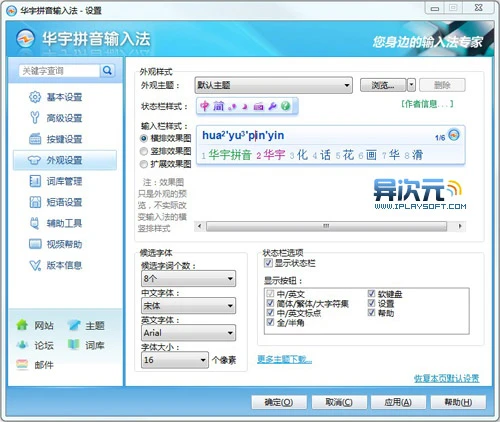Click half-moon icon in status bar preview
This screenshot has height=422, width=500.
pos(245,107)
